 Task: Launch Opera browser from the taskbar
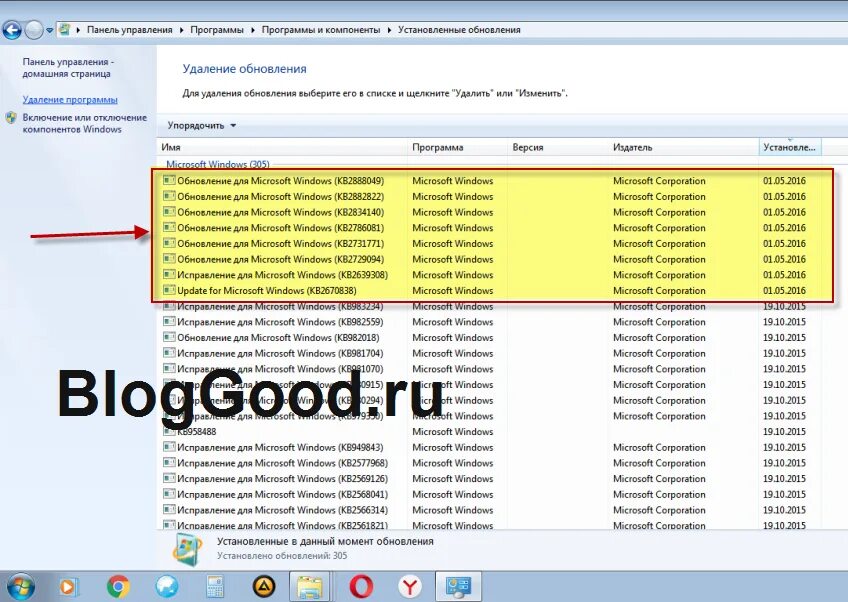361,586
